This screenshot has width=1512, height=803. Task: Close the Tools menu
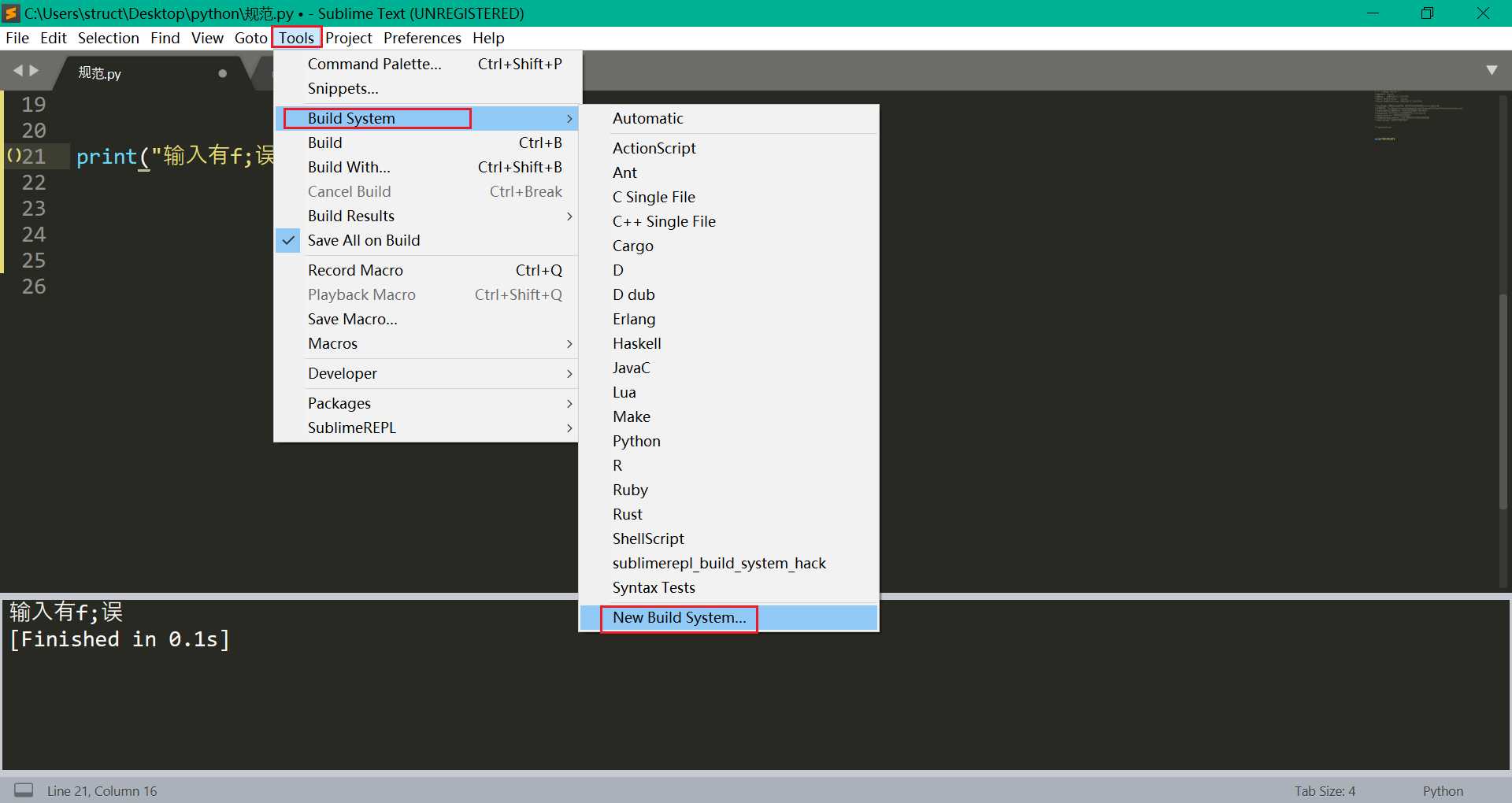[297, 38]
